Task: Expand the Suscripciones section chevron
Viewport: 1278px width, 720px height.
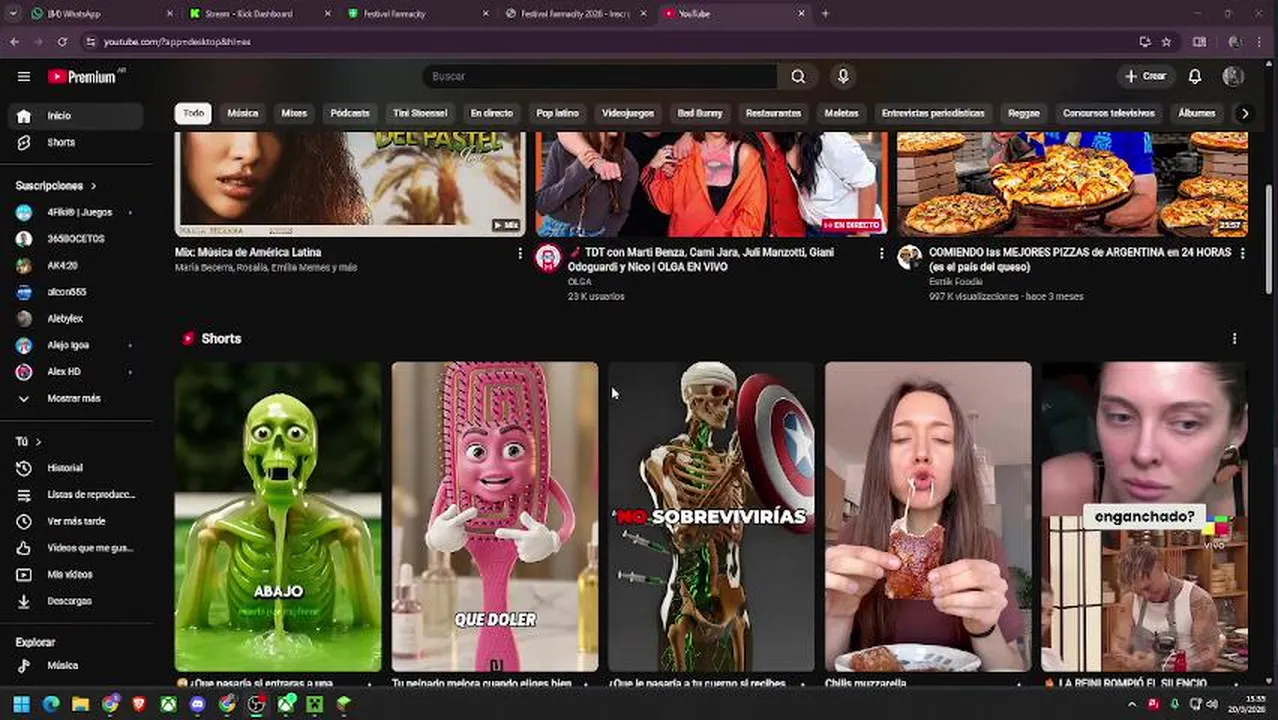Action: click(94, 186)
